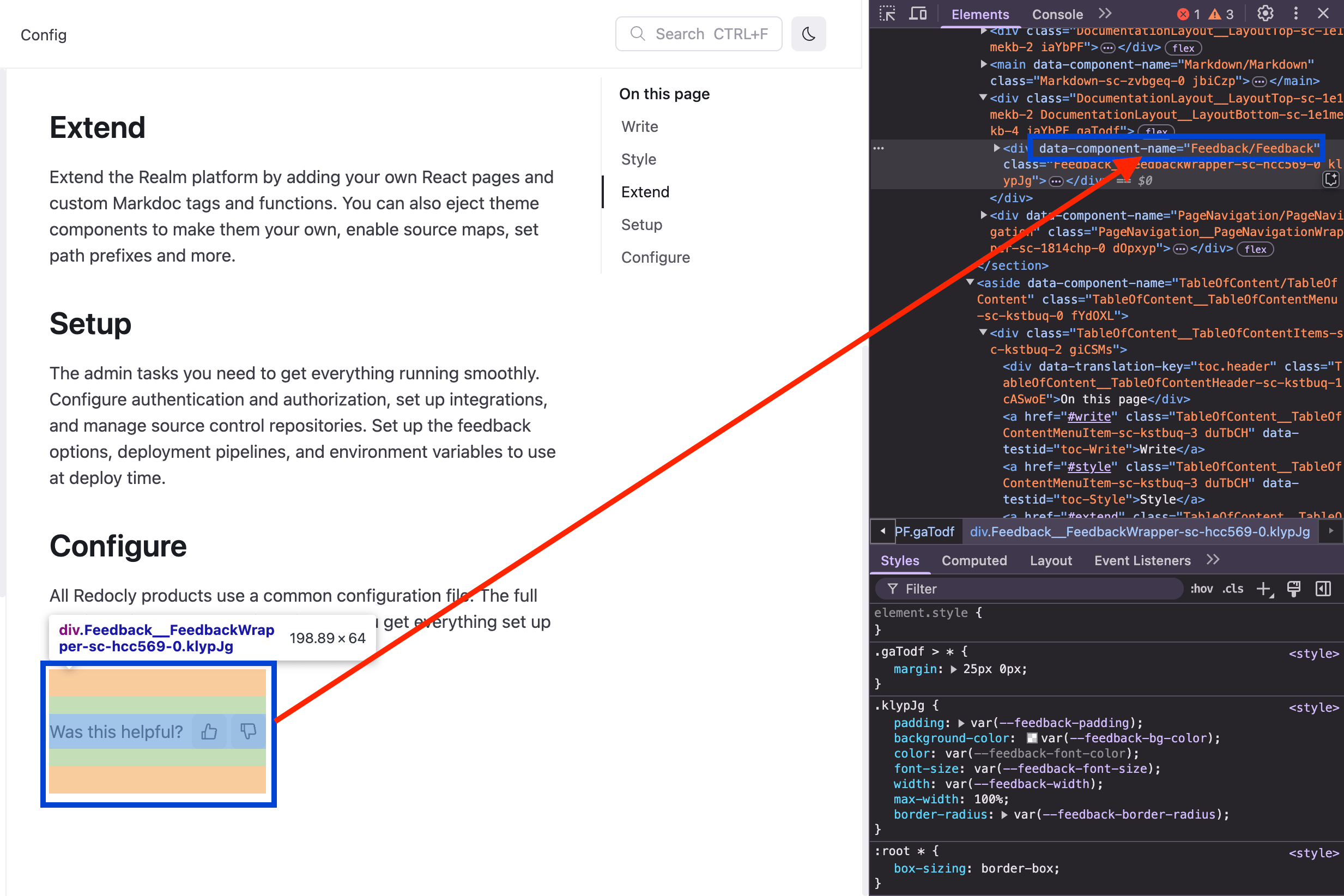Go to the Setup section link
The image size is (1344, 896).
pos(641,225)
